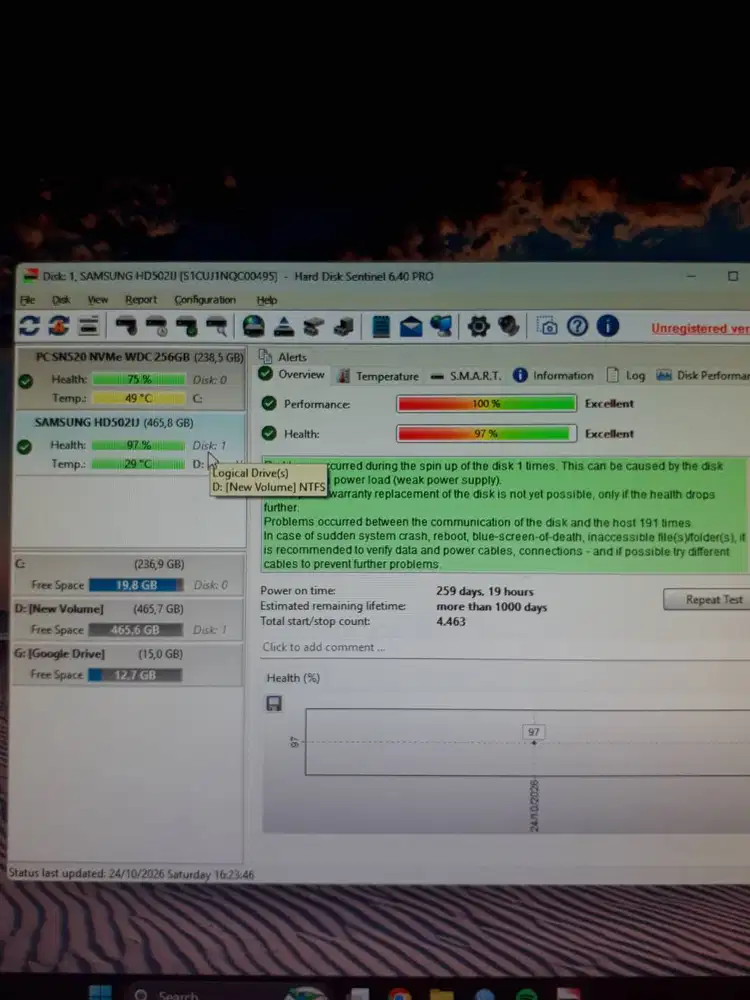The height and width of the screenshot is (1000, 750).
Task: Click the 97 % Health gradient bar in Overview
Action: [487, 434]
